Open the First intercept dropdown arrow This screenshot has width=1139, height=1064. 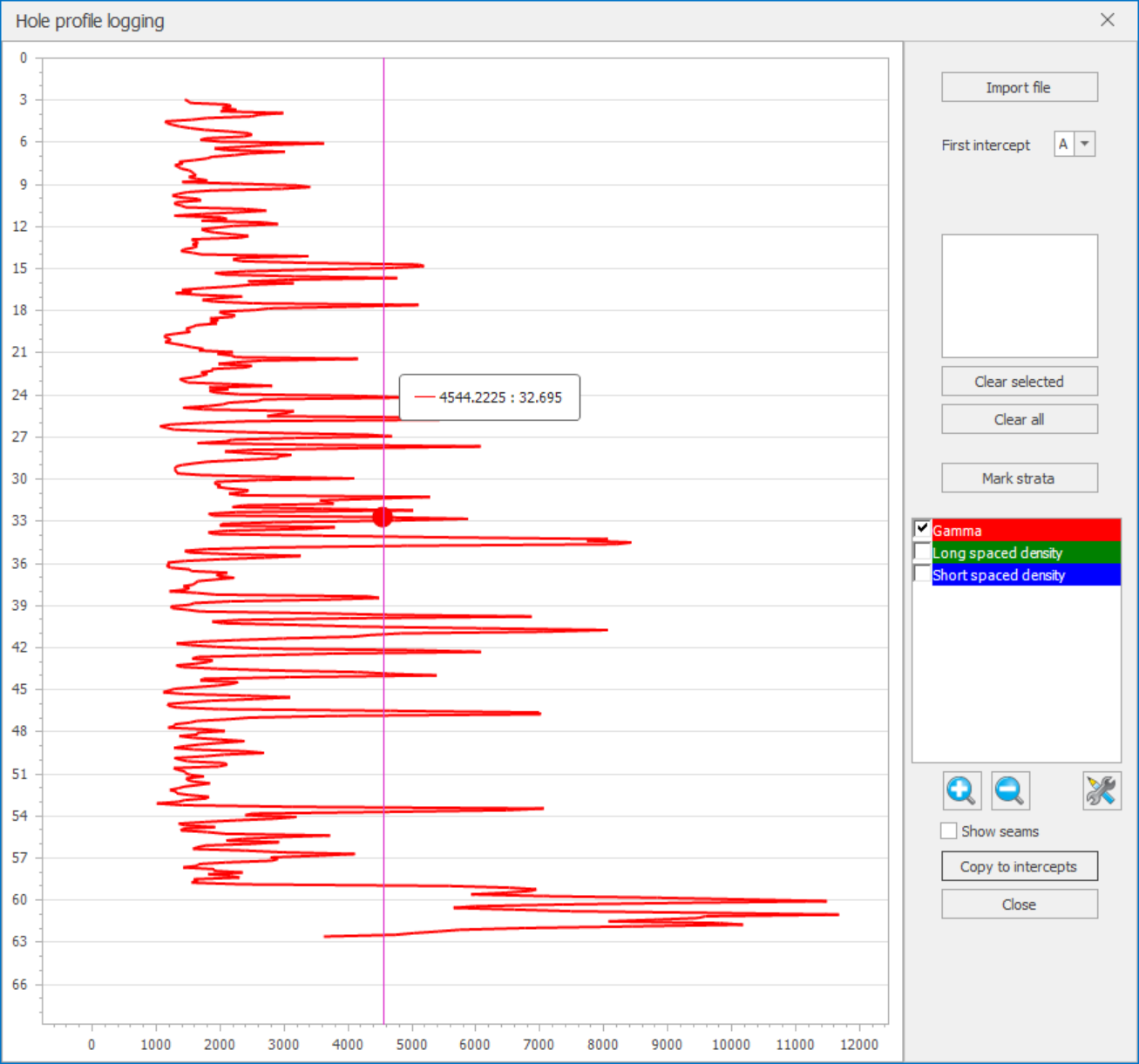point(1085,144)
